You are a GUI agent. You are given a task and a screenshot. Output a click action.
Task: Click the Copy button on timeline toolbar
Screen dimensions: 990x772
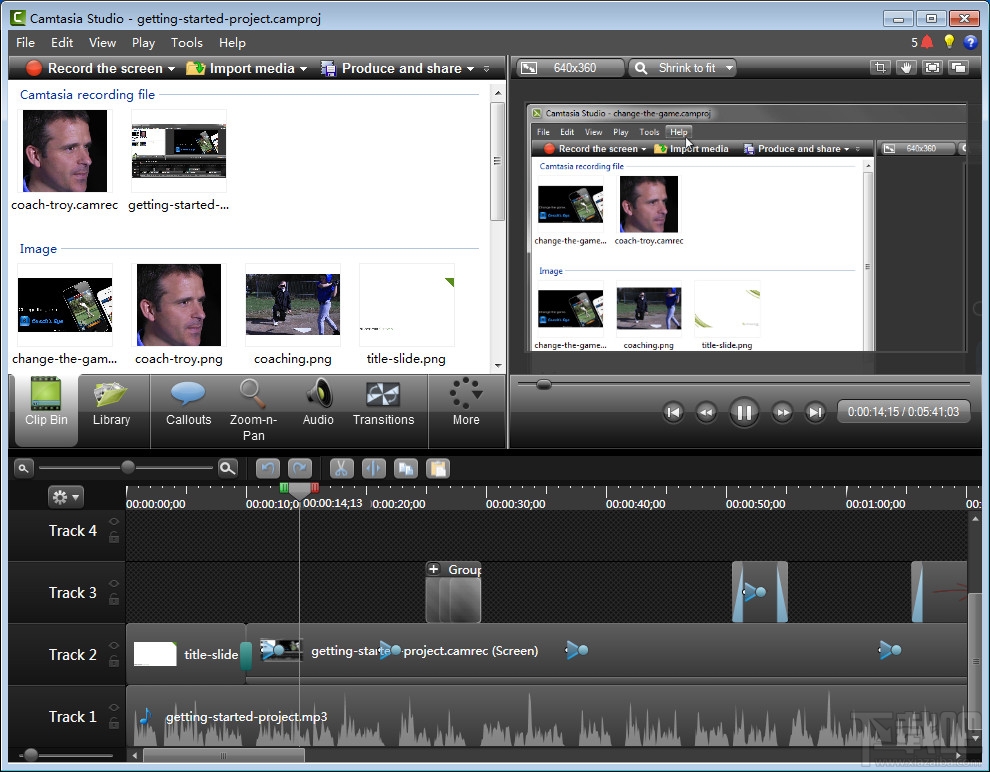(x=406, y=468)
